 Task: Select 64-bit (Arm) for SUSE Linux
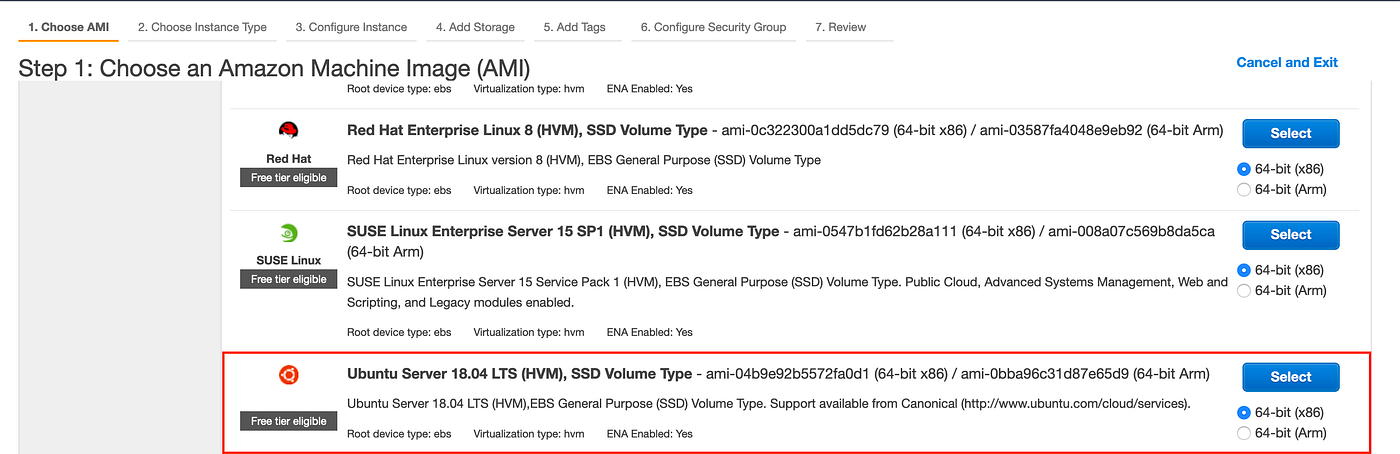(1244, 291)
